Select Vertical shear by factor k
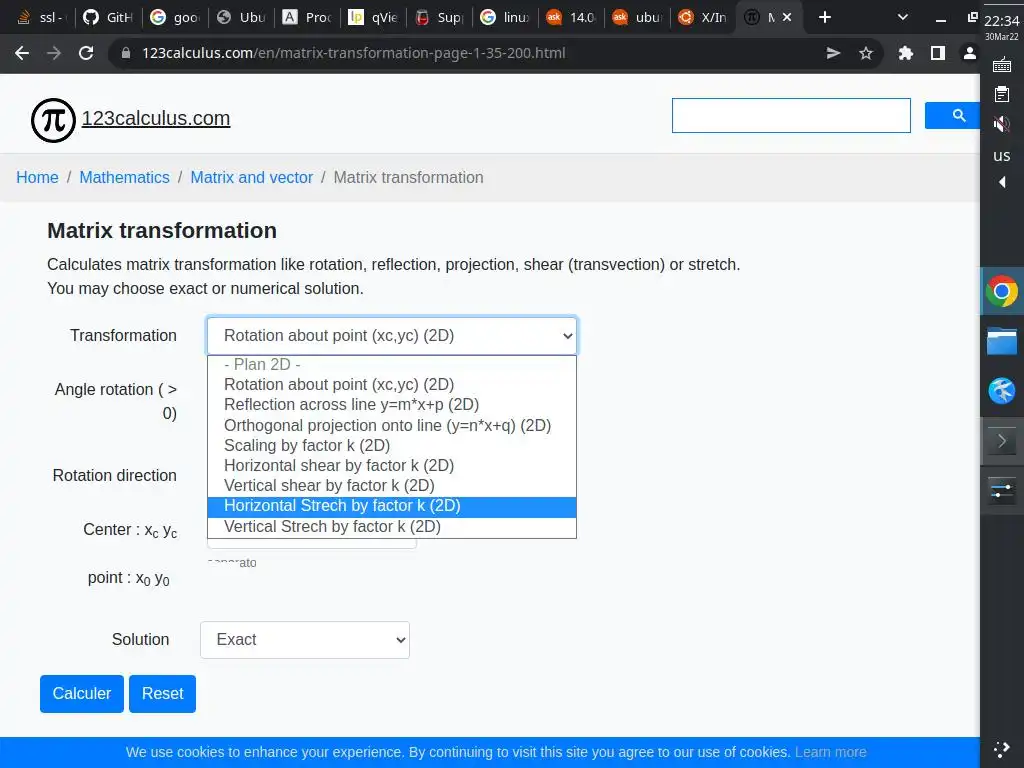1024x768 pixels. [392, 485]
